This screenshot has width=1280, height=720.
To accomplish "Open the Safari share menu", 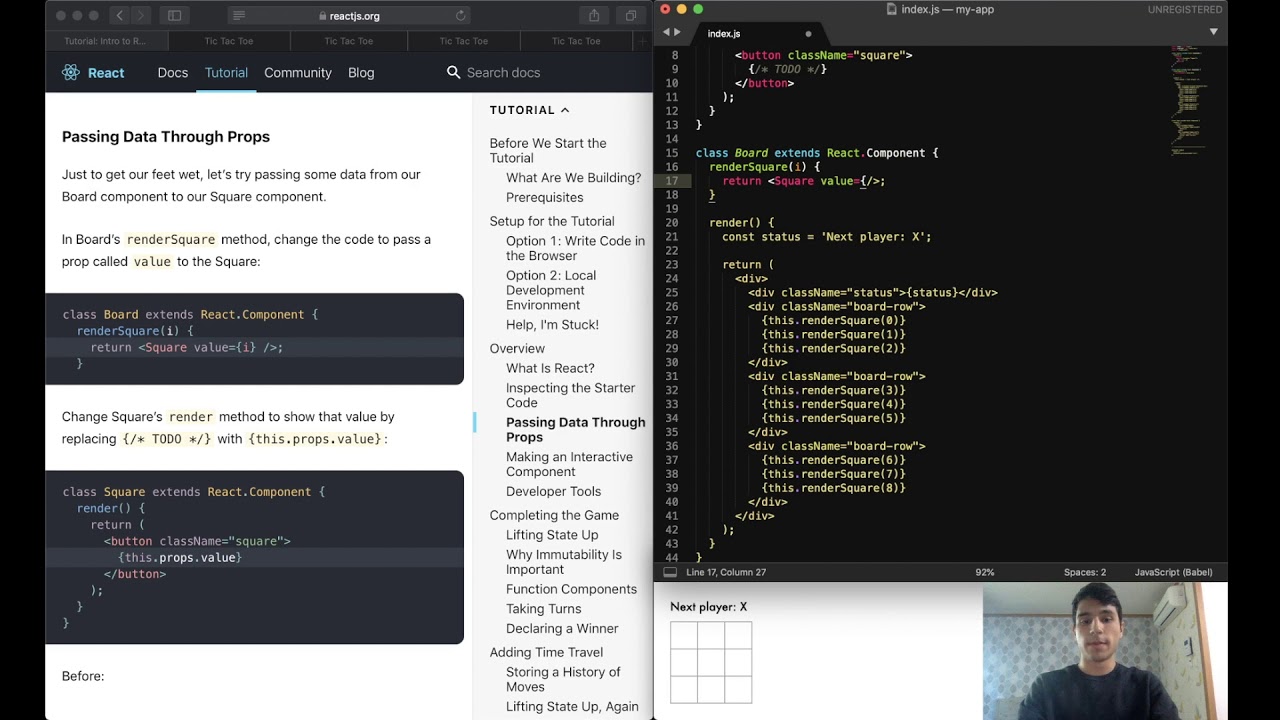I will (594, 15).
